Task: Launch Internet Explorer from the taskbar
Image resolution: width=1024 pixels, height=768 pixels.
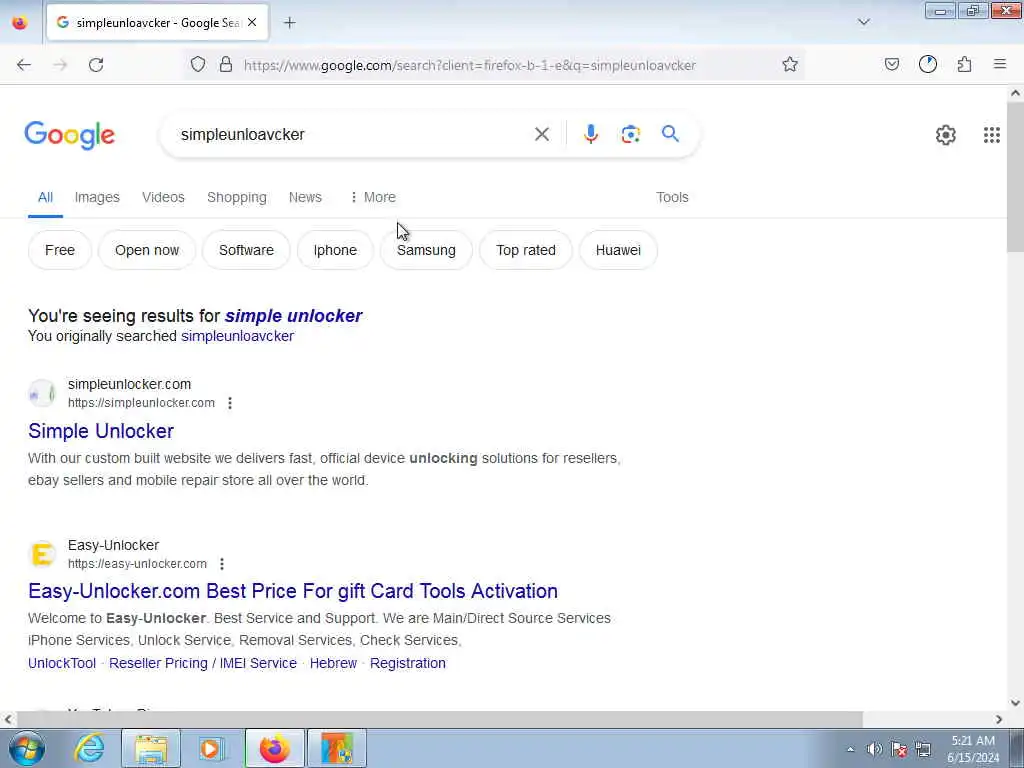Action: pos(89,748)
